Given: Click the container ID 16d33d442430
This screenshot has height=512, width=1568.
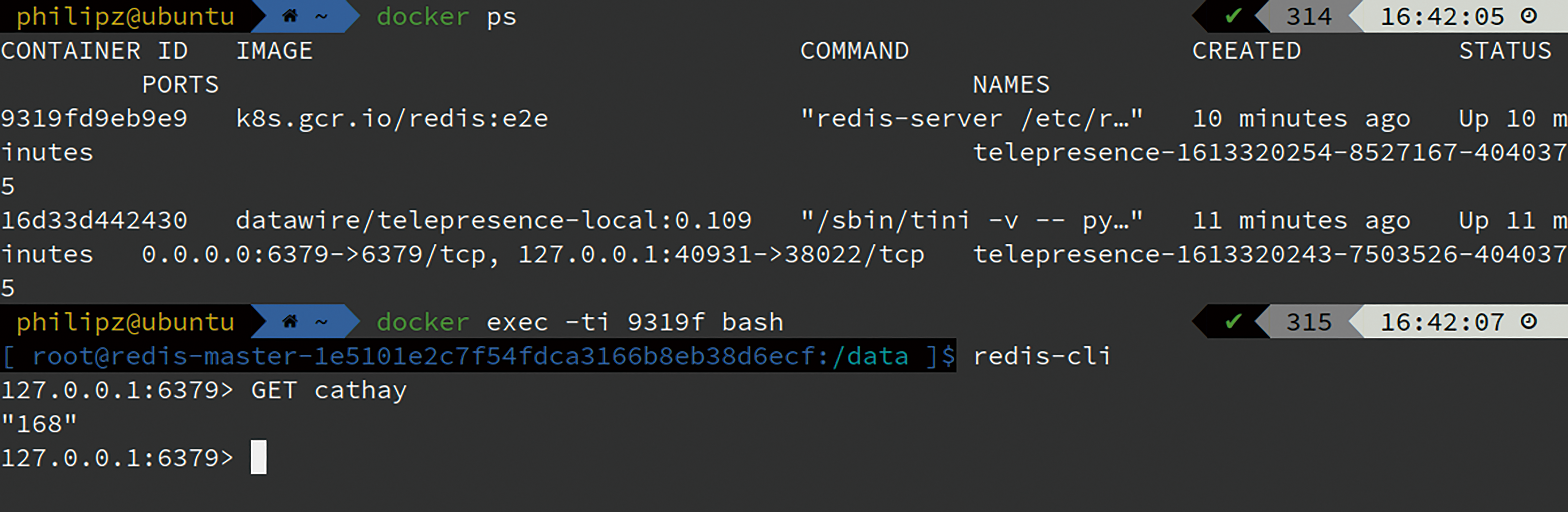Looking at the screenshot, I should (94, 220).
